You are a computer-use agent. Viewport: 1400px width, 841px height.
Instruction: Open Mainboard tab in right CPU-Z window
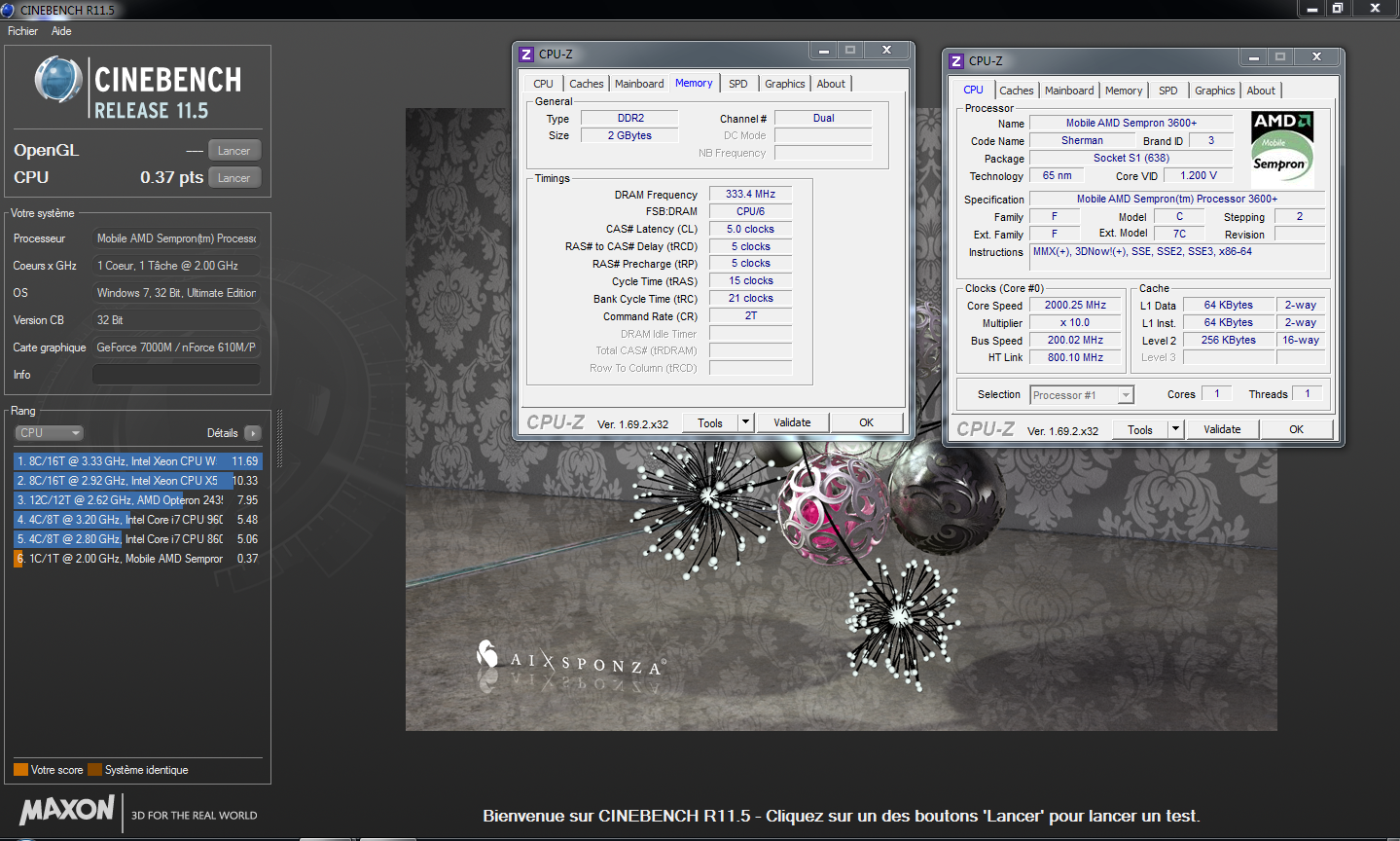coord(1069,91)
